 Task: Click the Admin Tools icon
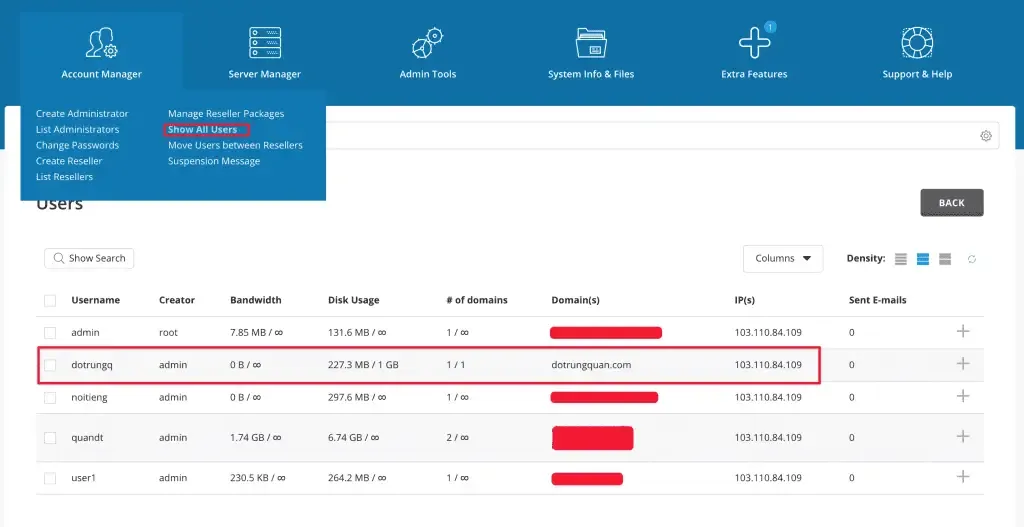coord(428,44)
